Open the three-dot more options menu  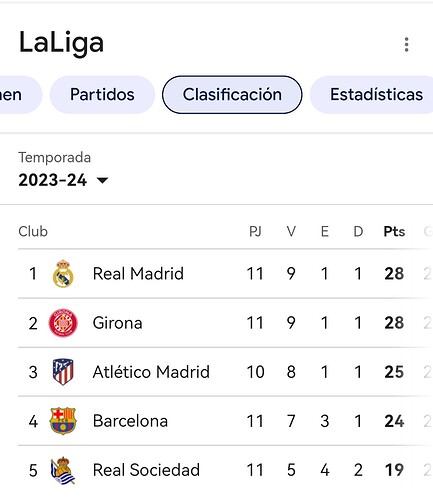406,44
